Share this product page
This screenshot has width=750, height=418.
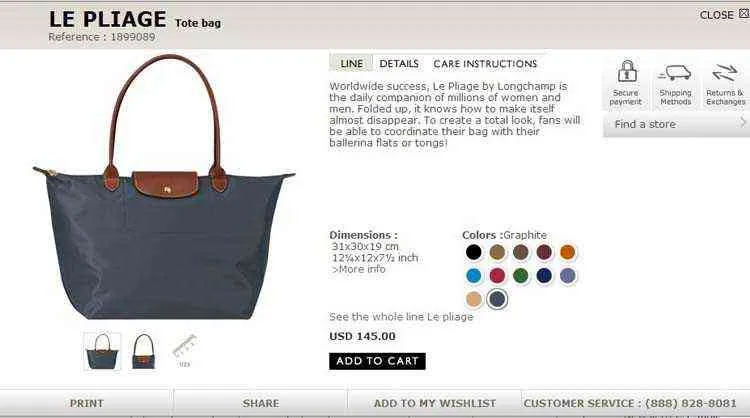261,403
